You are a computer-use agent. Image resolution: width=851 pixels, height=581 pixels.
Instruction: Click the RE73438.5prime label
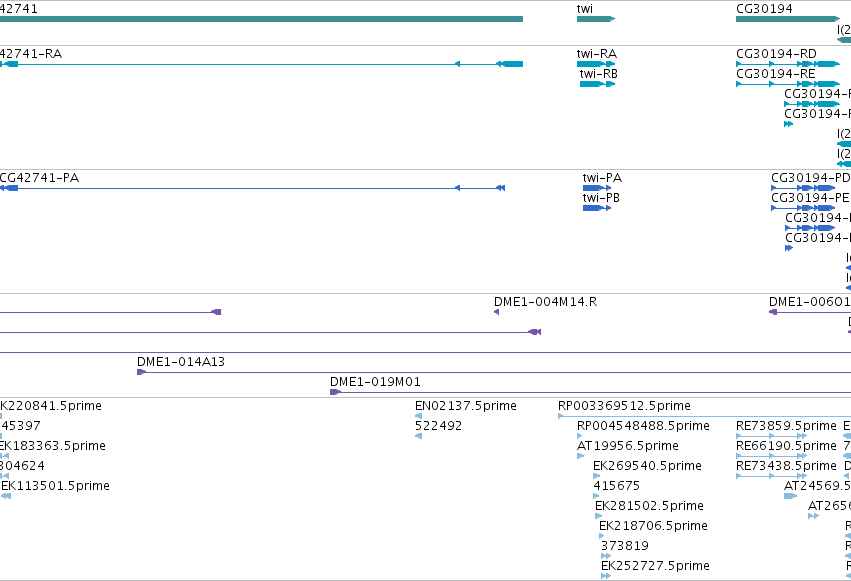click(786, 466)
